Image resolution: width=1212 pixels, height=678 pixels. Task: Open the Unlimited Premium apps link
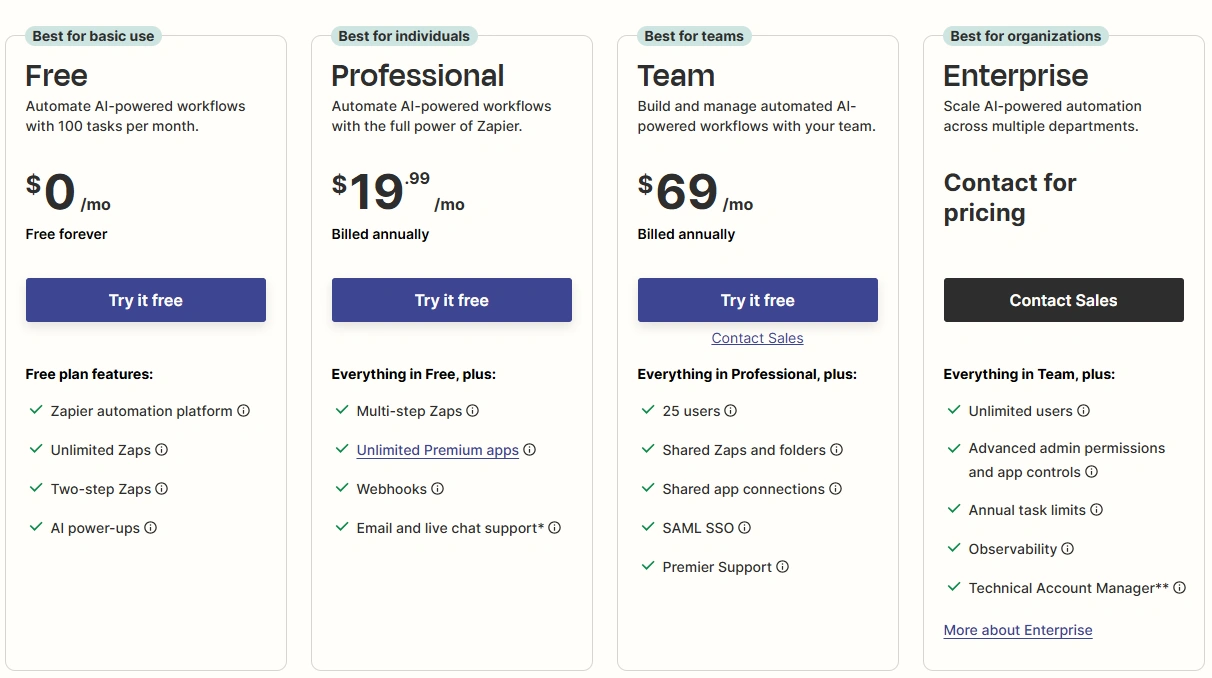pos(438,450)
